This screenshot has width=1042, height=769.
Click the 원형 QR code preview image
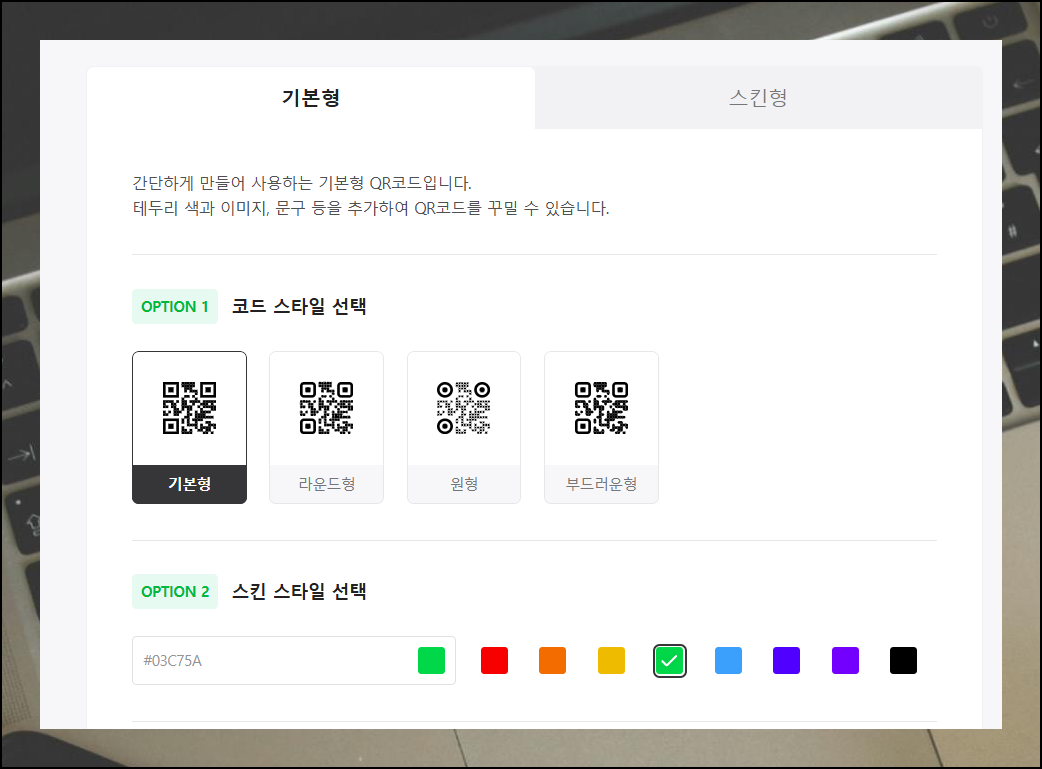pos(464,408)
